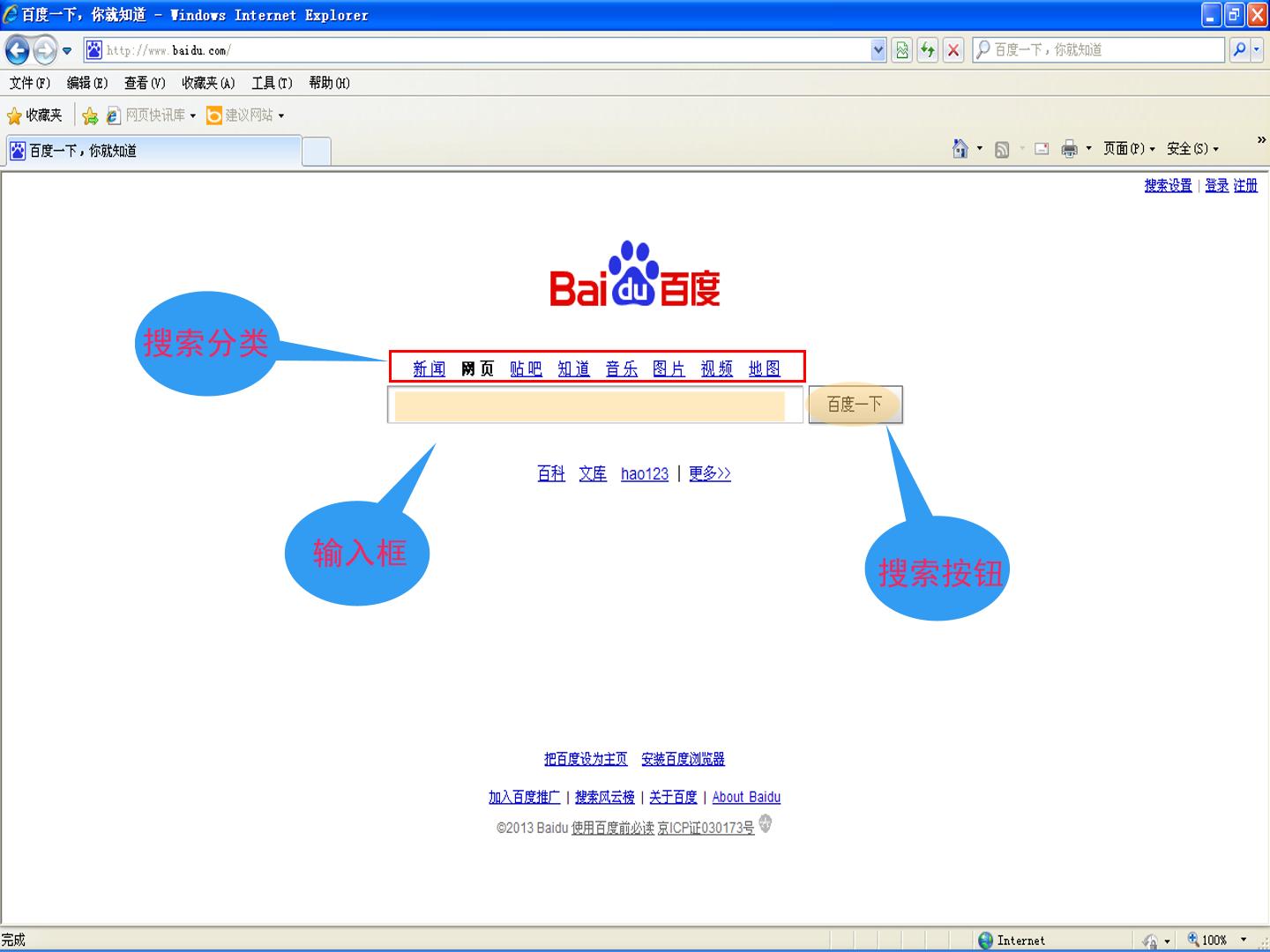Open the 页面(P) page menu
1270x952 pixels.
[1129, 149]
